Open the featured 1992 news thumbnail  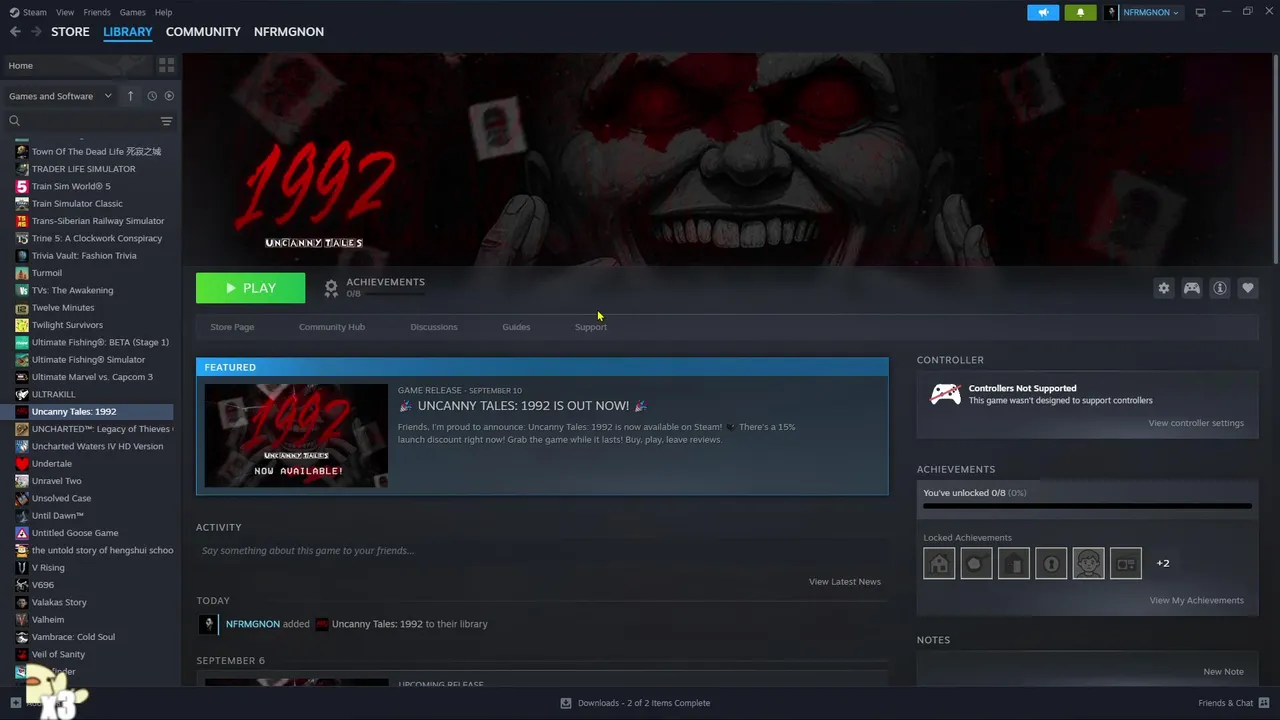[x=296, y=435]
